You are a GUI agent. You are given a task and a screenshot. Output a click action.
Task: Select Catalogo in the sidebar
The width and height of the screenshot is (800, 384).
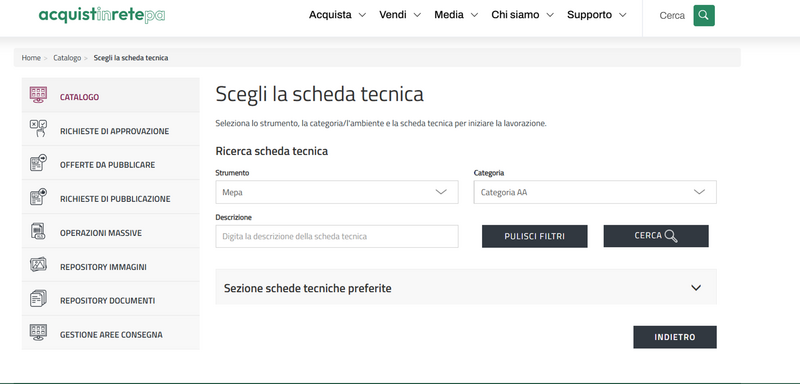110,95
